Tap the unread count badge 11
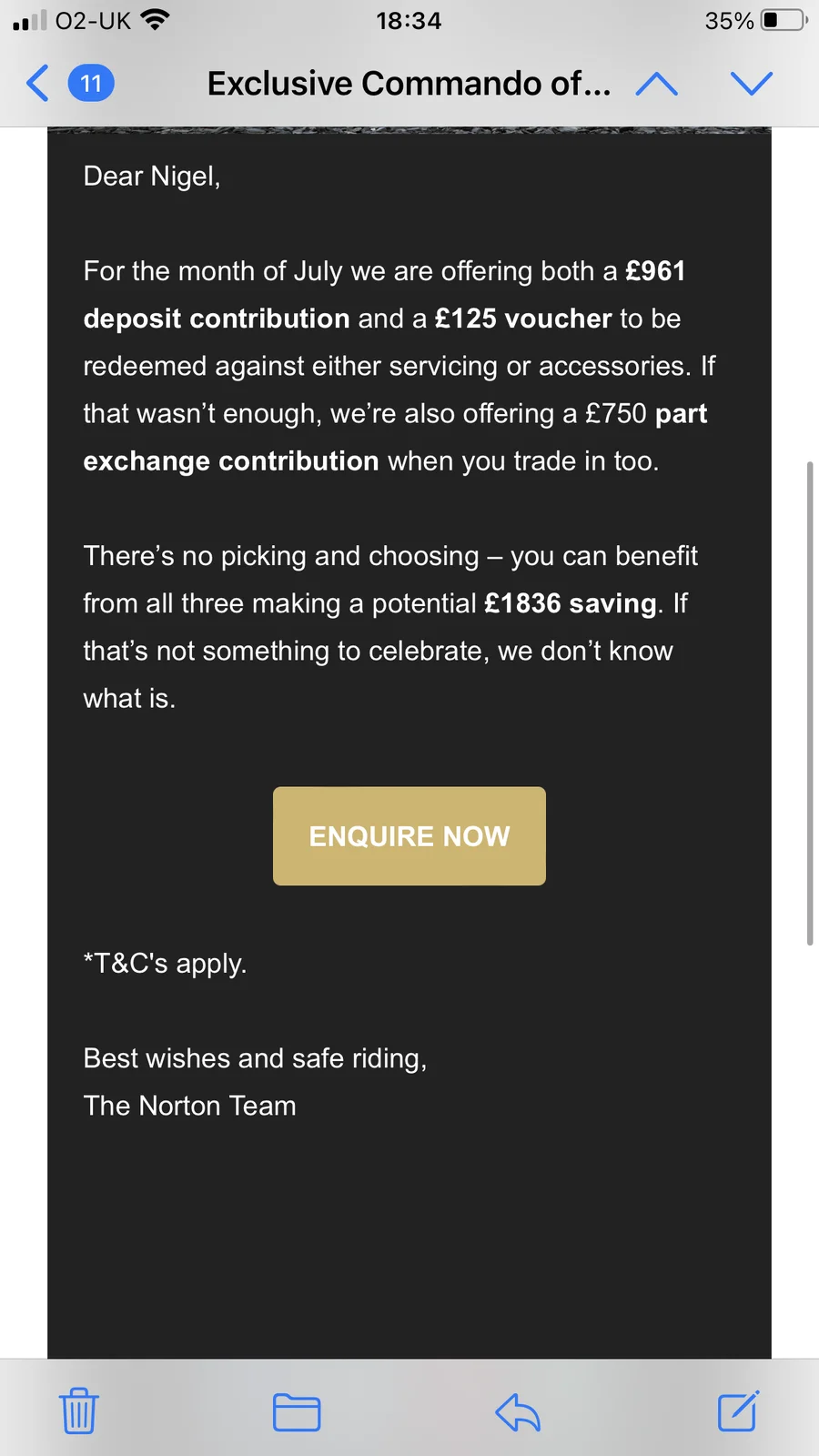This screenshot has height=1456, width=819. click(x=91, y=84)
